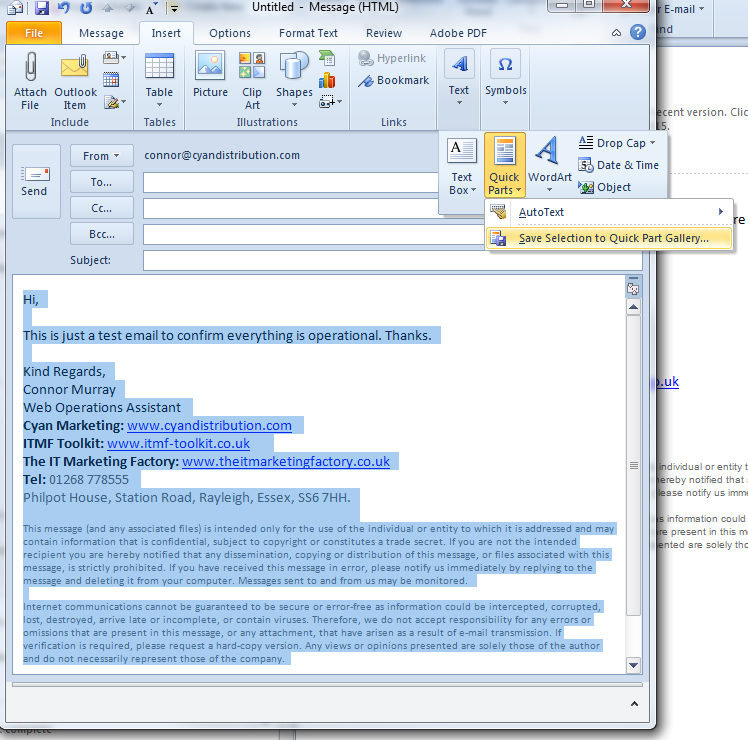Click into the Subject field
Screen dimensions: 748x740
tap(390, 261)
